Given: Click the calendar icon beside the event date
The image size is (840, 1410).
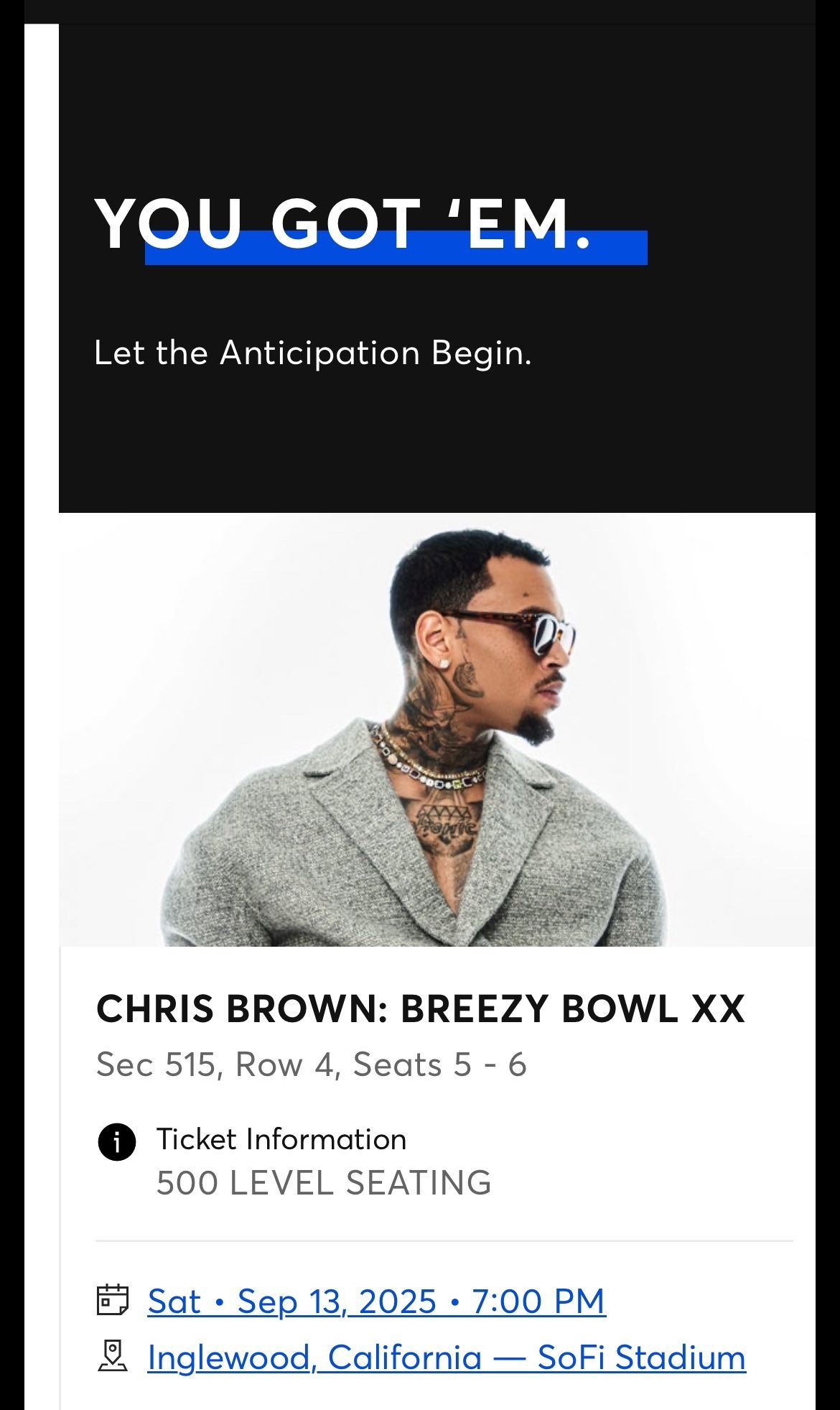Looking at the screenshot, I should click(x=113, y=1299).
